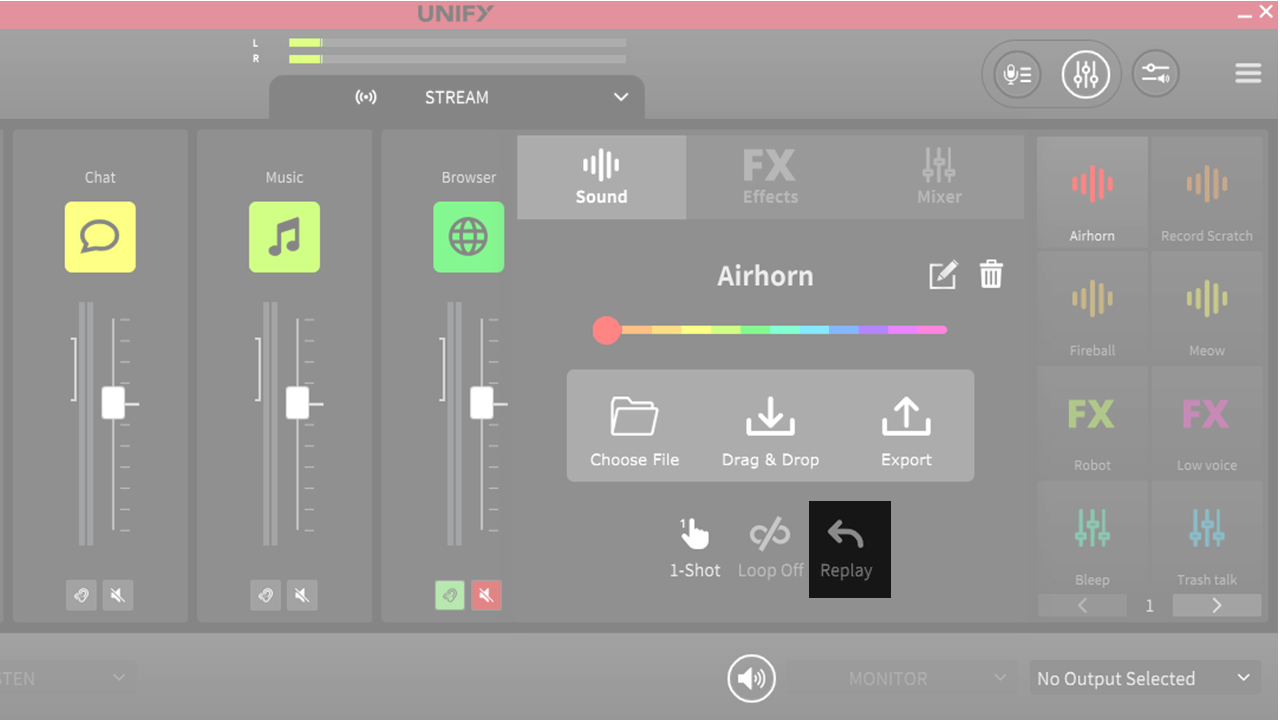Click the Music fader handle
1280x720 pixels.
click(297, 403)
